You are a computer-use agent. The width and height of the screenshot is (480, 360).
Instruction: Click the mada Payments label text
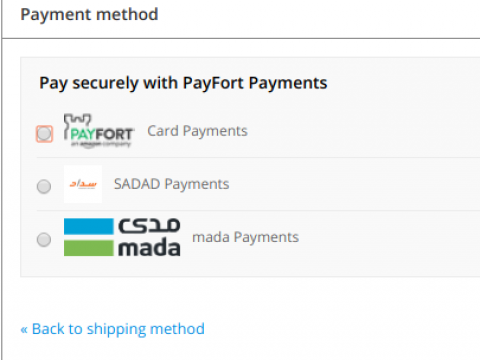click(245, 237)
